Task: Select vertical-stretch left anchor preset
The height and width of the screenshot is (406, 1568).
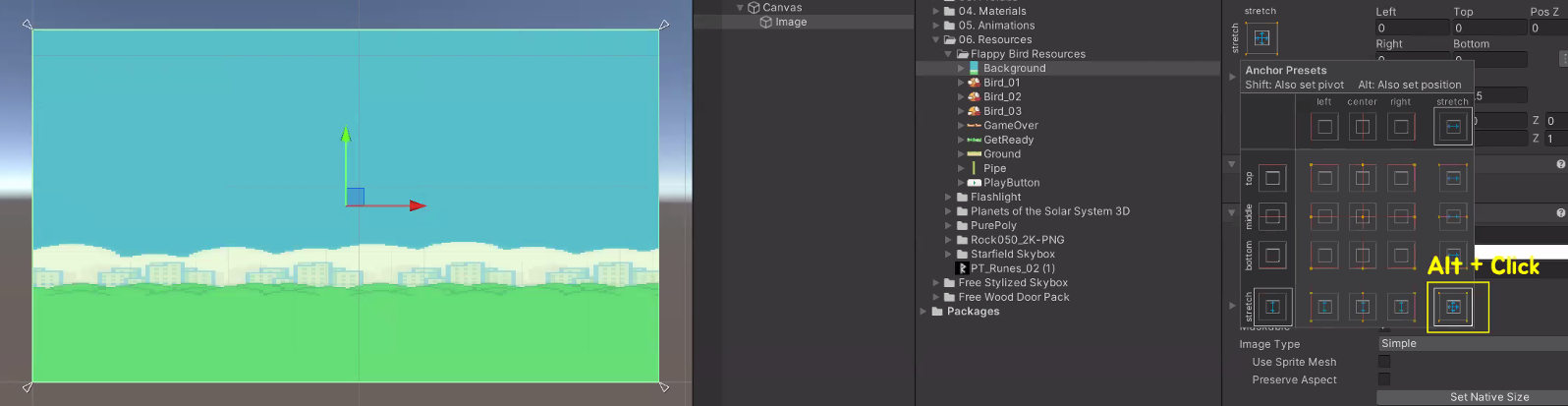Action: click(1324, 307)
